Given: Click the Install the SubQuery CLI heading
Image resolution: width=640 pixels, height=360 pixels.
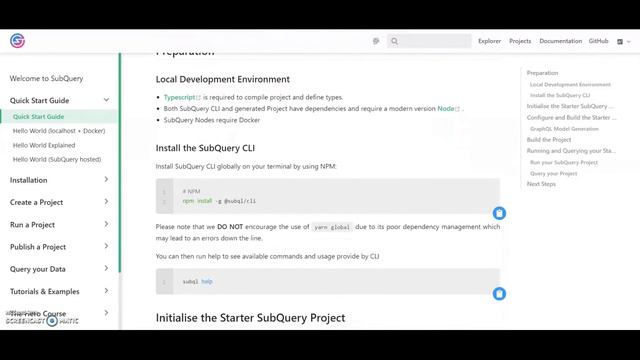Looking at the screenshot, I should (205, 148).
